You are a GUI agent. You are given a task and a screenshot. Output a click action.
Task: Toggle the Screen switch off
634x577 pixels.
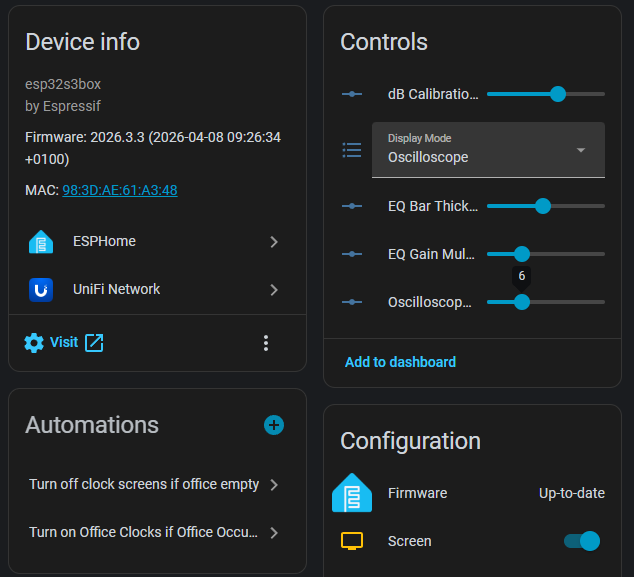click(x=582, y=541)
